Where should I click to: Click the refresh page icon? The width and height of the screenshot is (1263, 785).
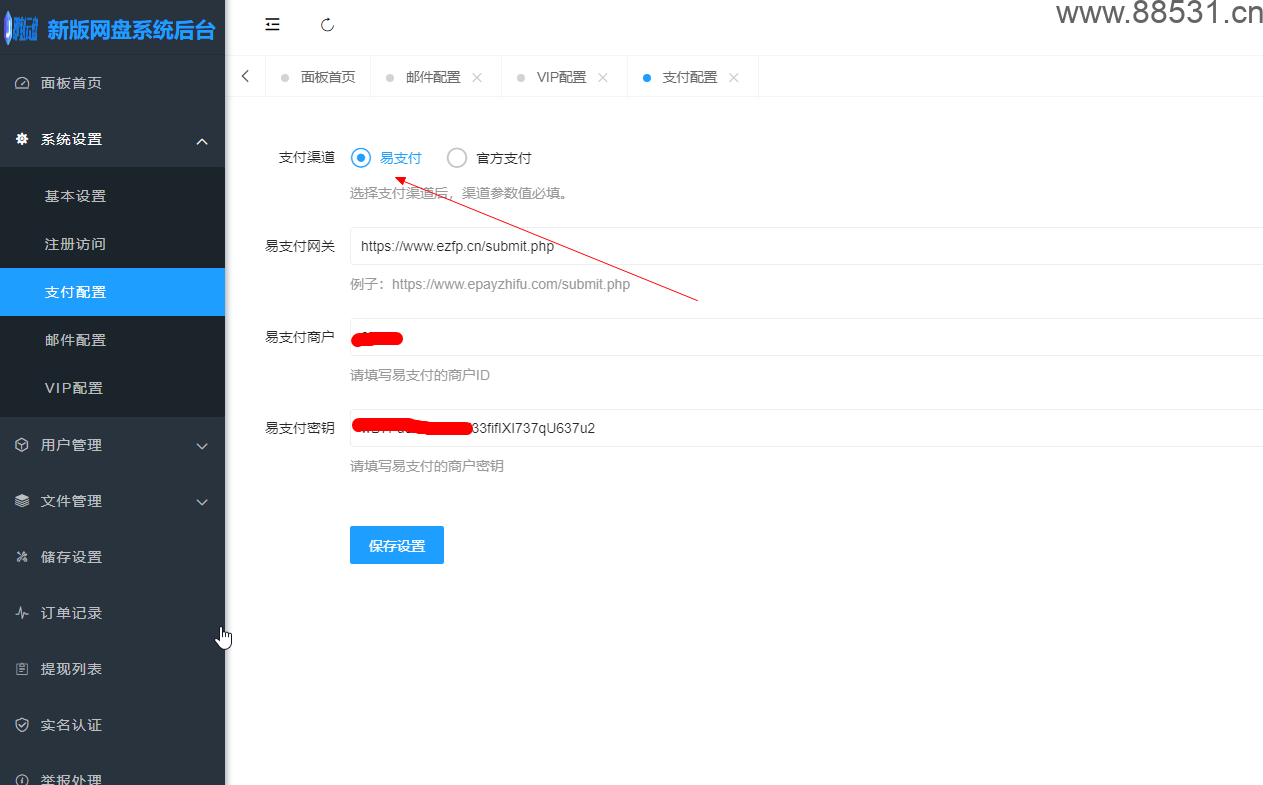327,25
